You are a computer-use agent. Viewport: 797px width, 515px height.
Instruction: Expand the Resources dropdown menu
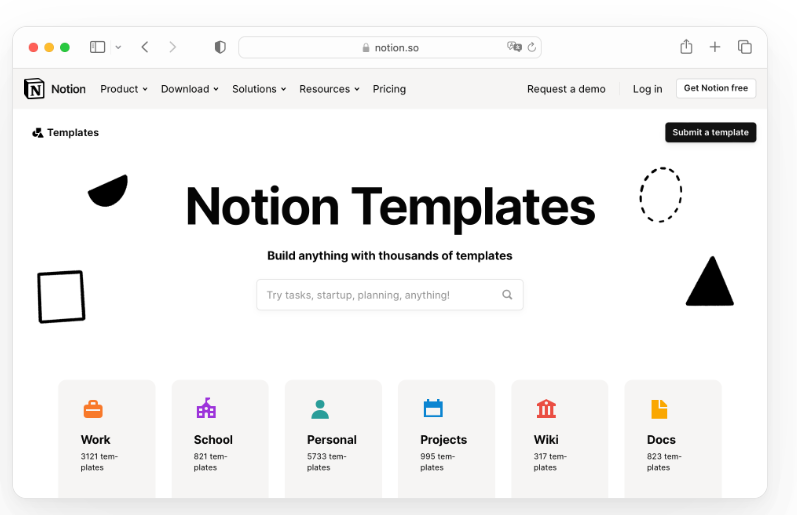tap(329, 89)
